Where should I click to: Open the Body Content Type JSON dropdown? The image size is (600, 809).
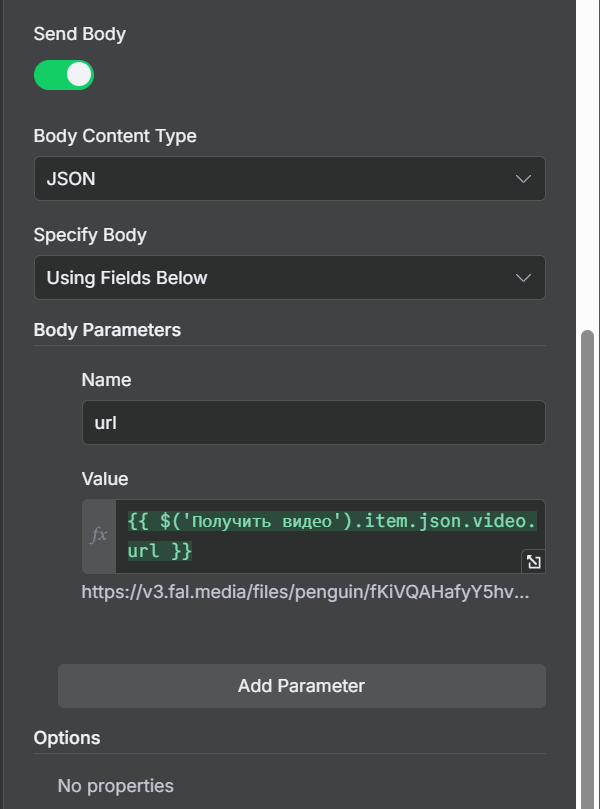click(289, 179)
